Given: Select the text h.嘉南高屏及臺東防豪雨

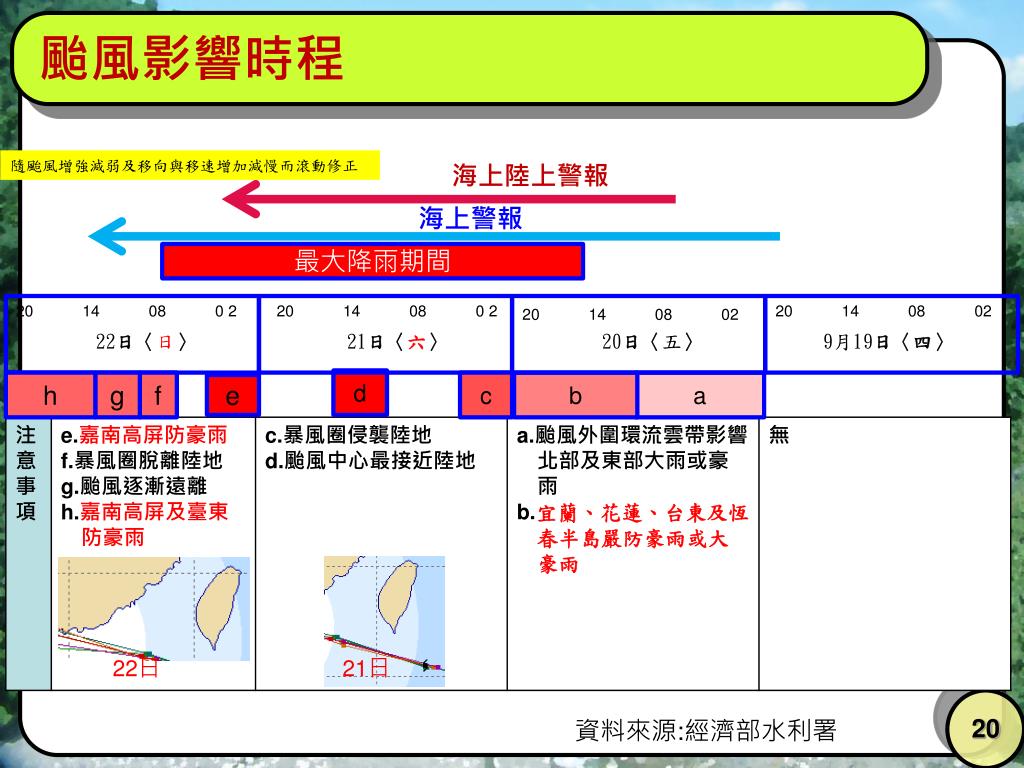Looking at the screenshot, I should pos(144,524).
